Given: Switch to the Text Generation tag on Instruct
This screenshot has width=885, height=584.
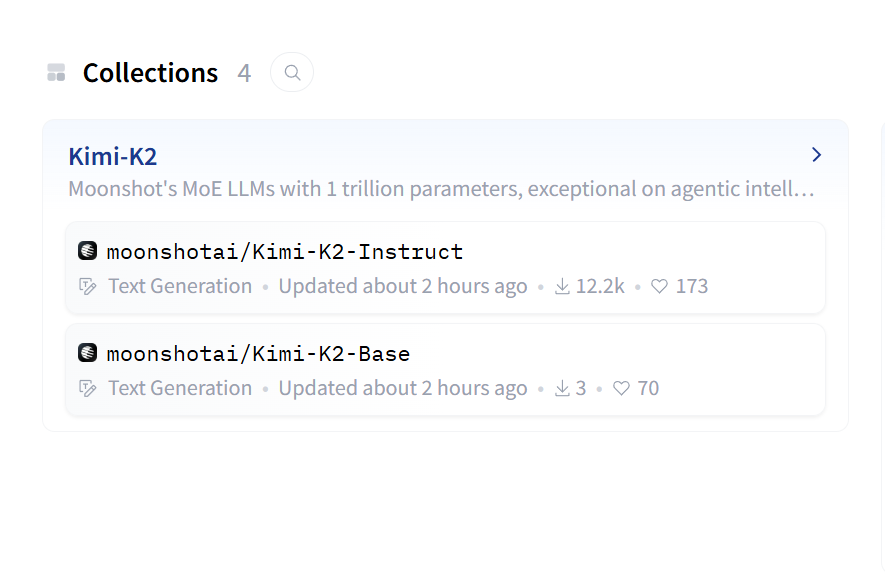Looking at the screenshot, I should click(180, 286).
